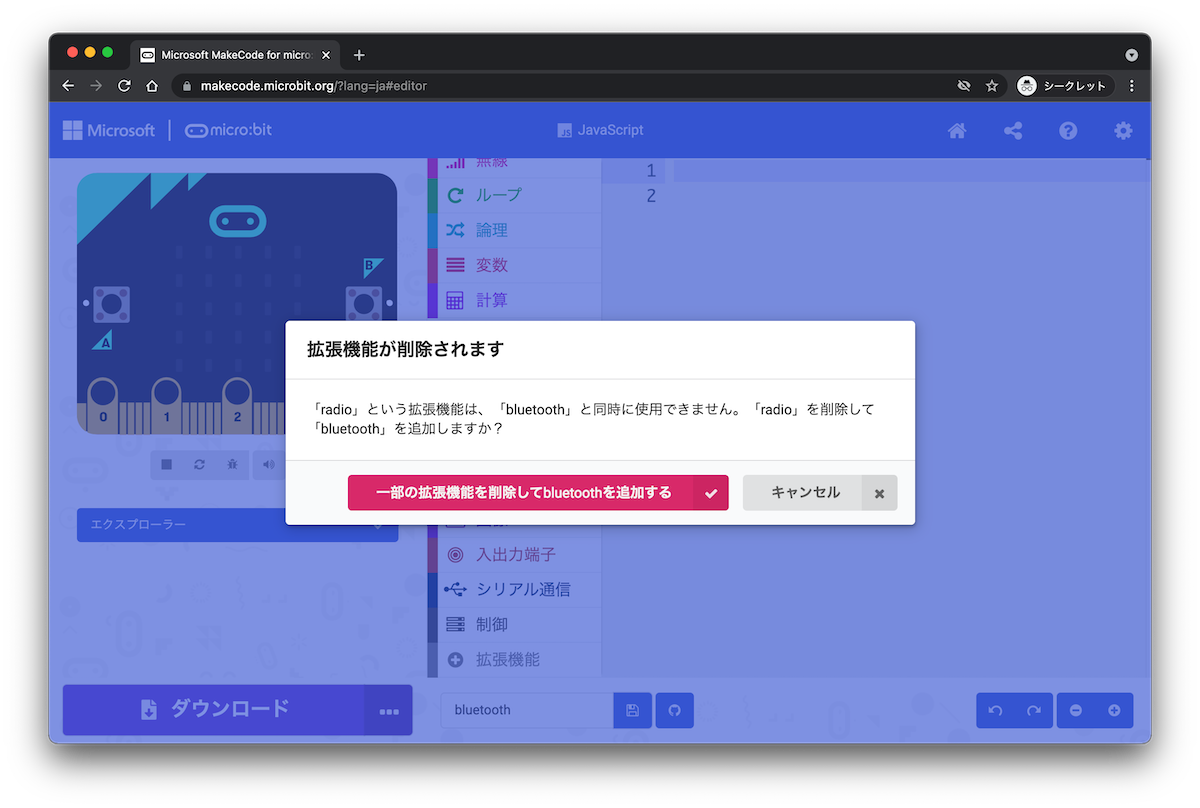
Task: Restart simulator with refresh icon
Action: (x=199, y=464)
